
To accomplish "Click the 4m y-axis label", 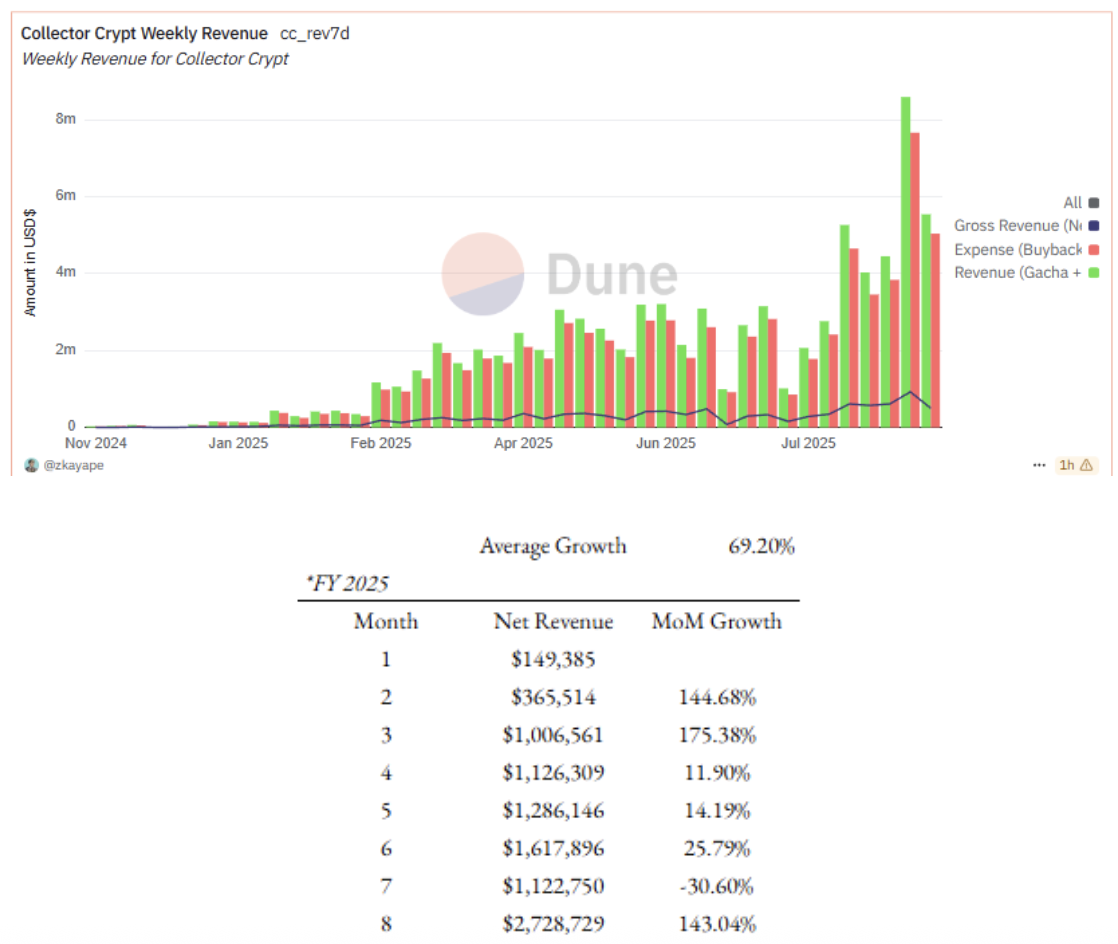I will [66, 272].
